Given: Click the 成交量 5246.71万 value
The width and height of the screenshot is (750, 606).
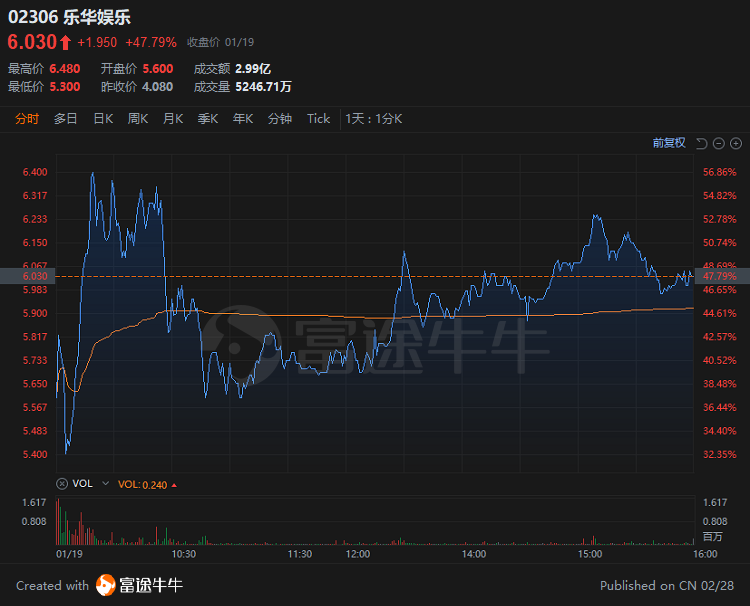Looking at the screenshot, I should [x=263, y=87].
